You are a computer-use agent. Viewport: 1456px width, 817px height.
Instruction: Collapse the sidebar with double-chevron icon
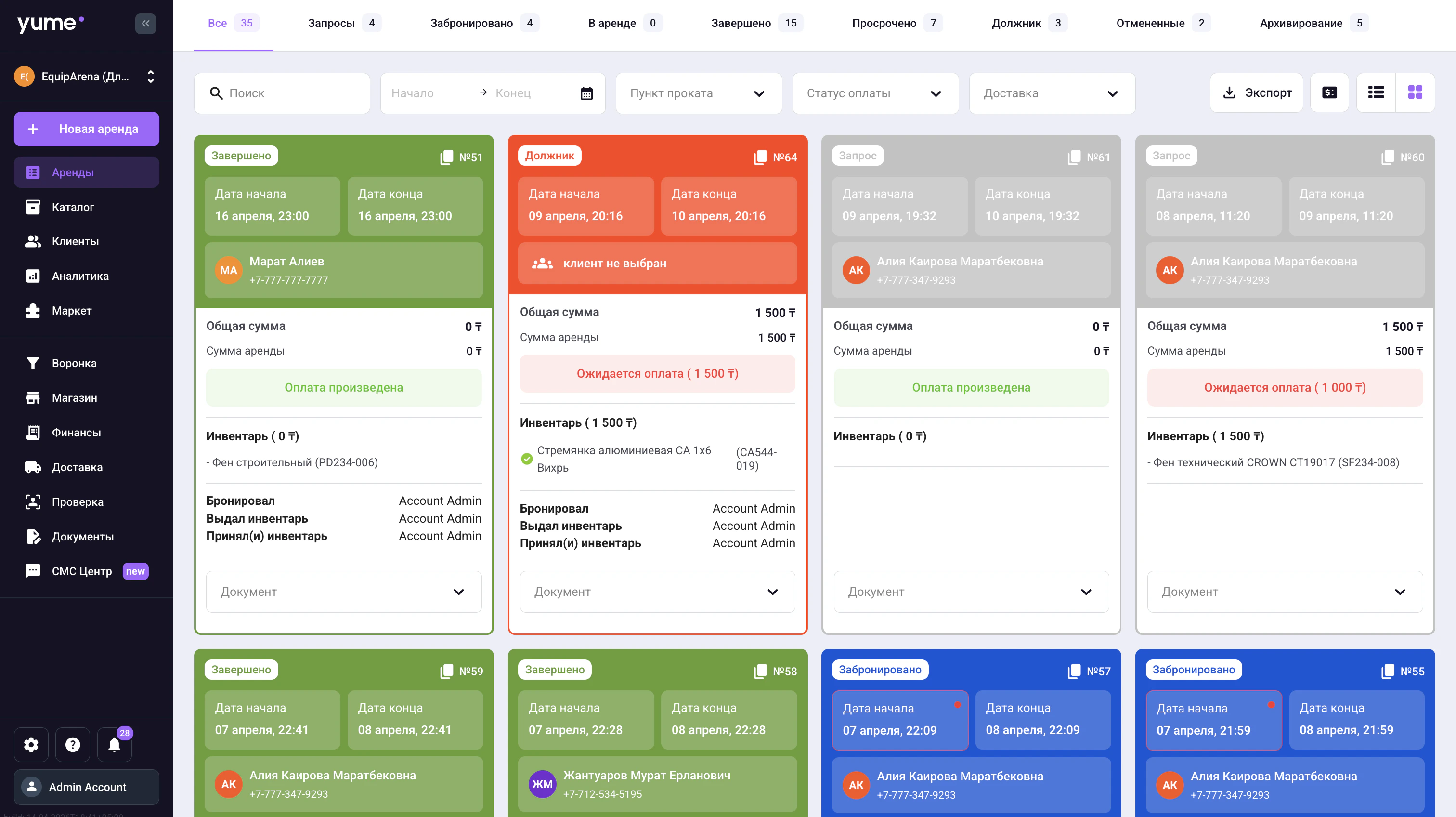pyautogui.click(x=145, y=23)
